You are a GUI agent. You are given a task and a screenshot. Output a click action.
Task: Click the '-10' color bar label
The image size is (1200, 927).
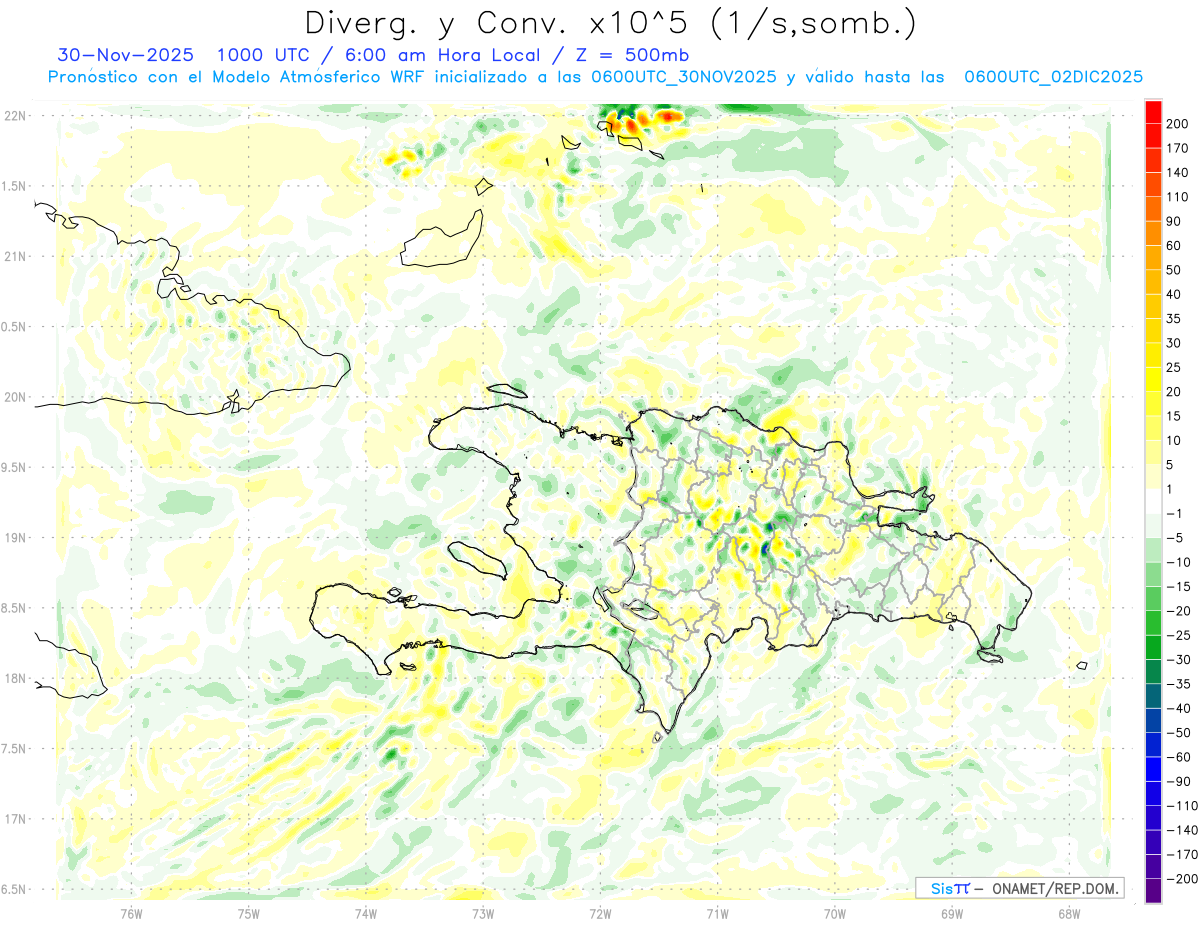click(1180, 563)
